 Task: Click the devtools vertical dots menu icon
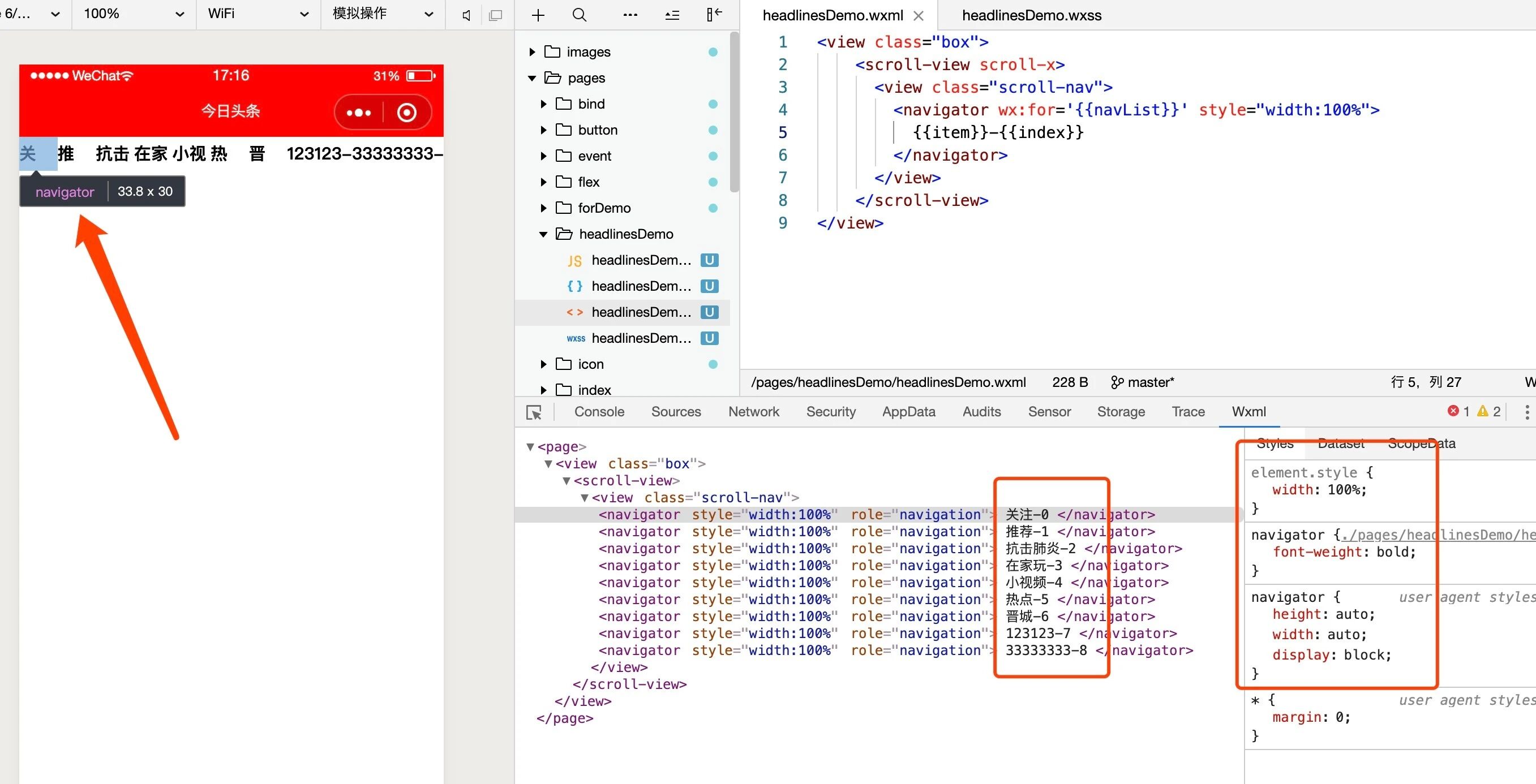tap(1526, 412)
